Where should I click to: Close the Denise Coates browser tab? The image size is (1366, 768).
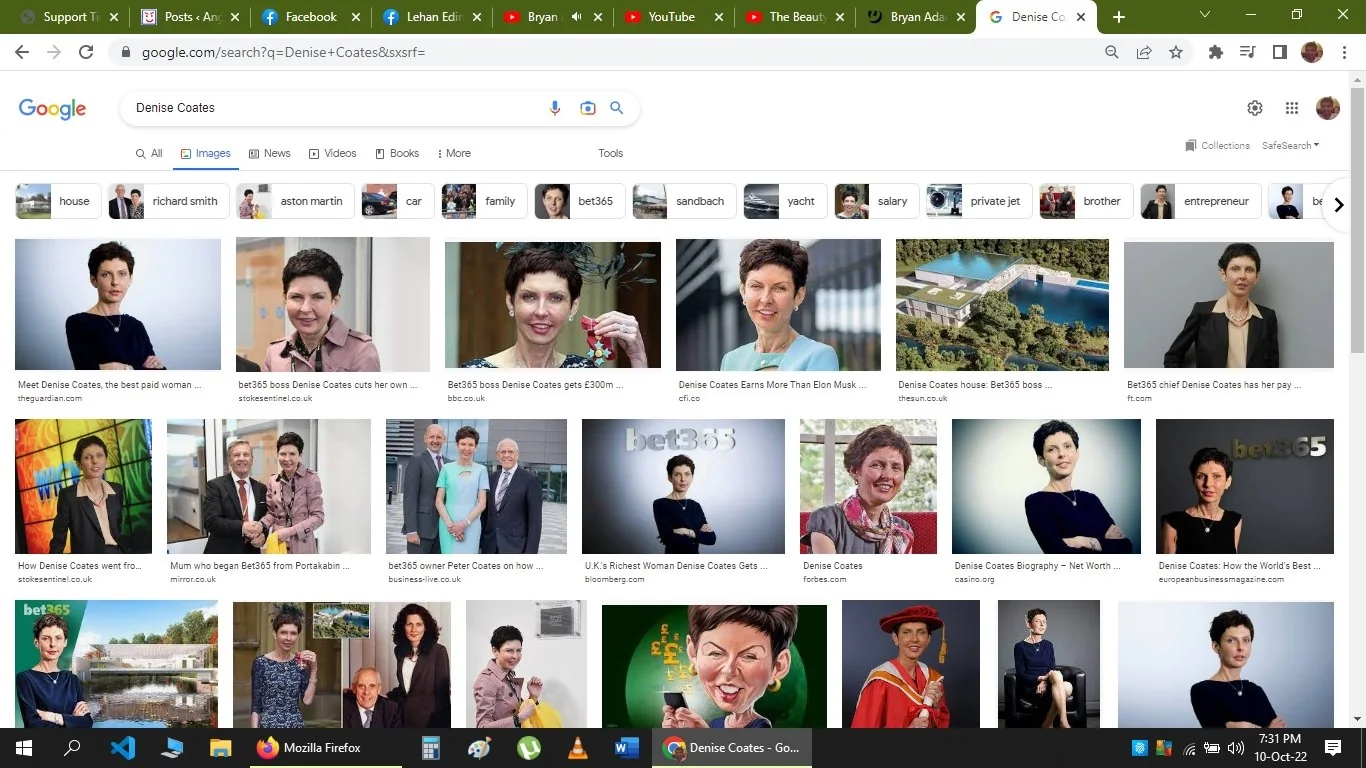click(x=1081, y=17)
